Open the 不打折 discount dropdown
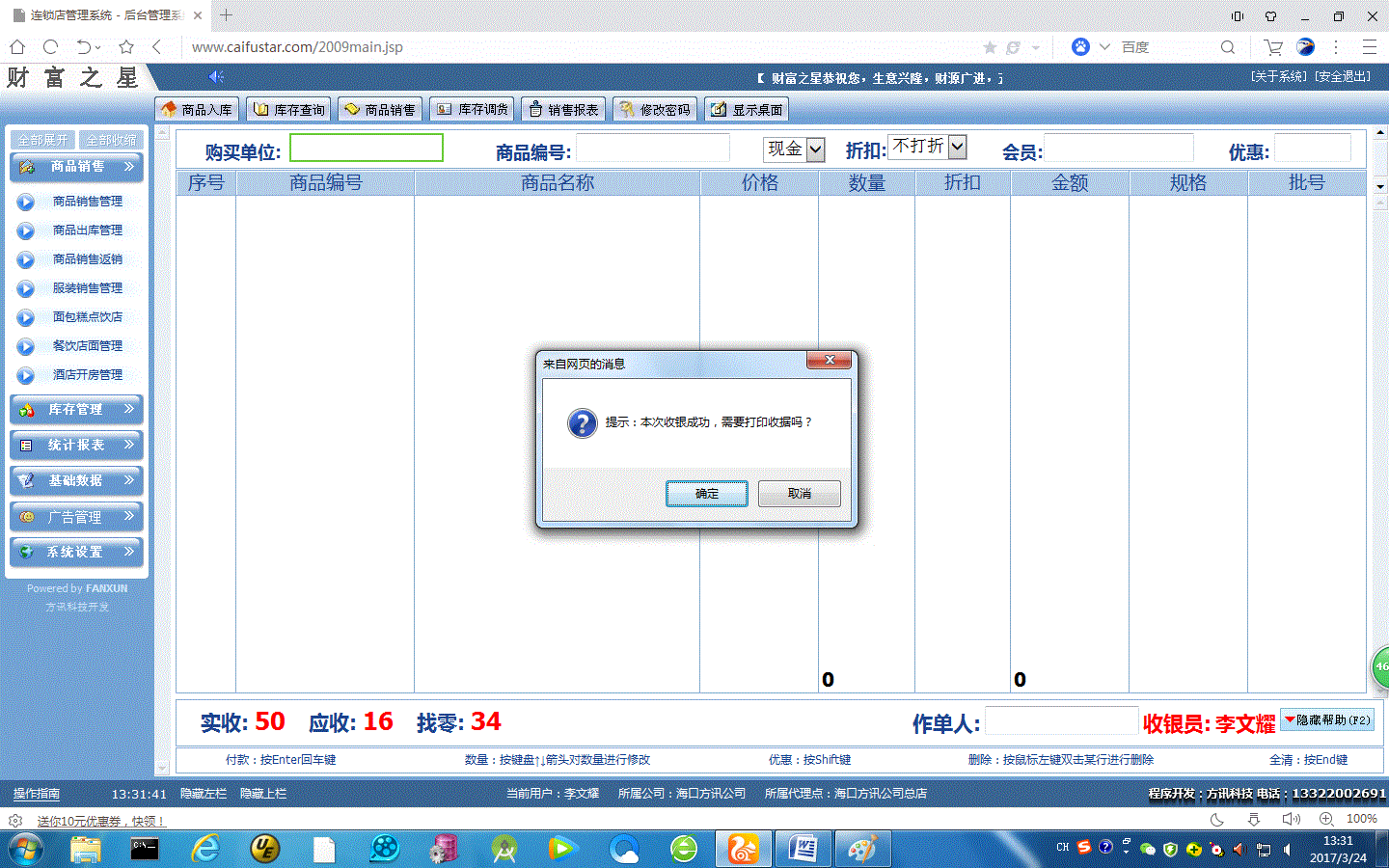Viewport: 1389px width, 868px height. point(957,147)
